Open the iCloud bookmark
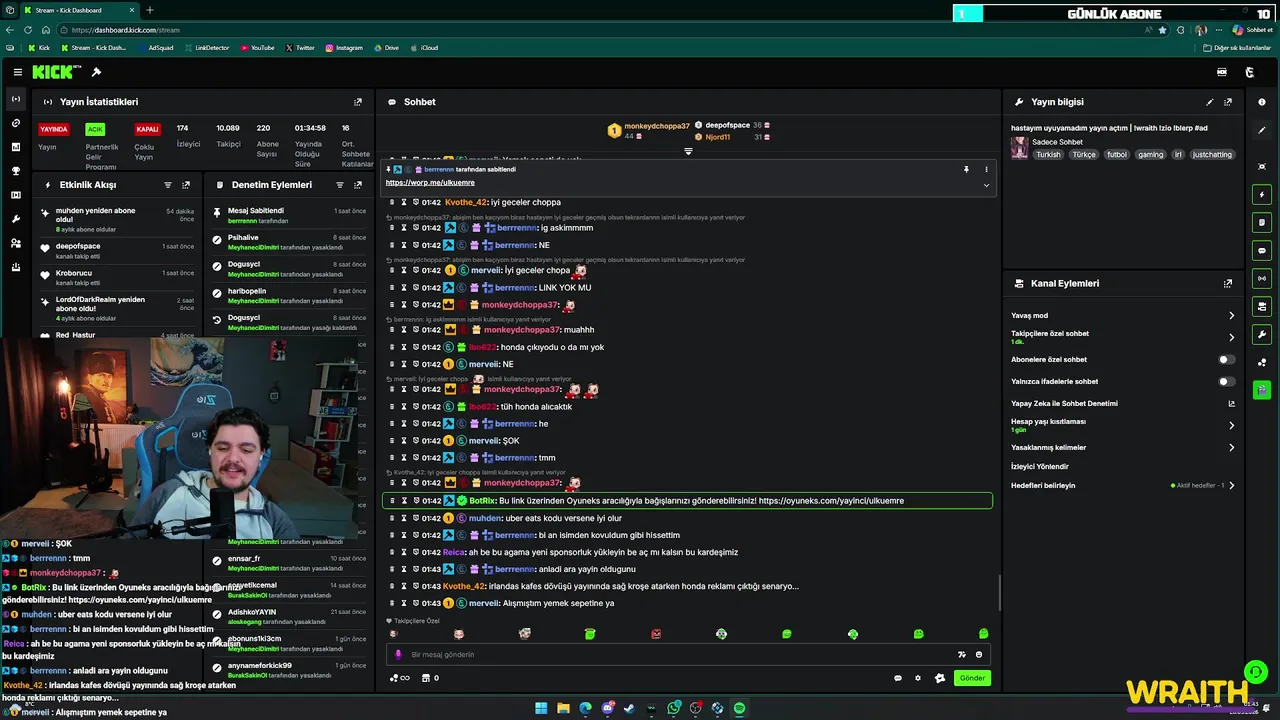The width and height of the screenshot is (1280, 720). 424,48
